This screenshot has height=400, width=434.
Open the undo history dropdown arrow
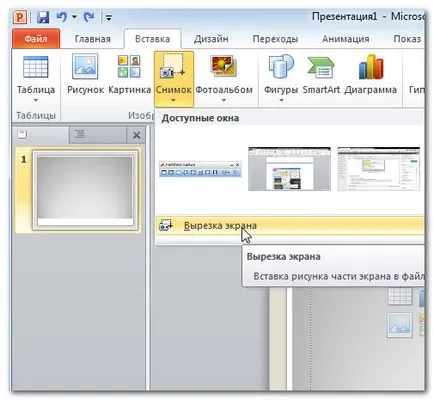[74, 17]
